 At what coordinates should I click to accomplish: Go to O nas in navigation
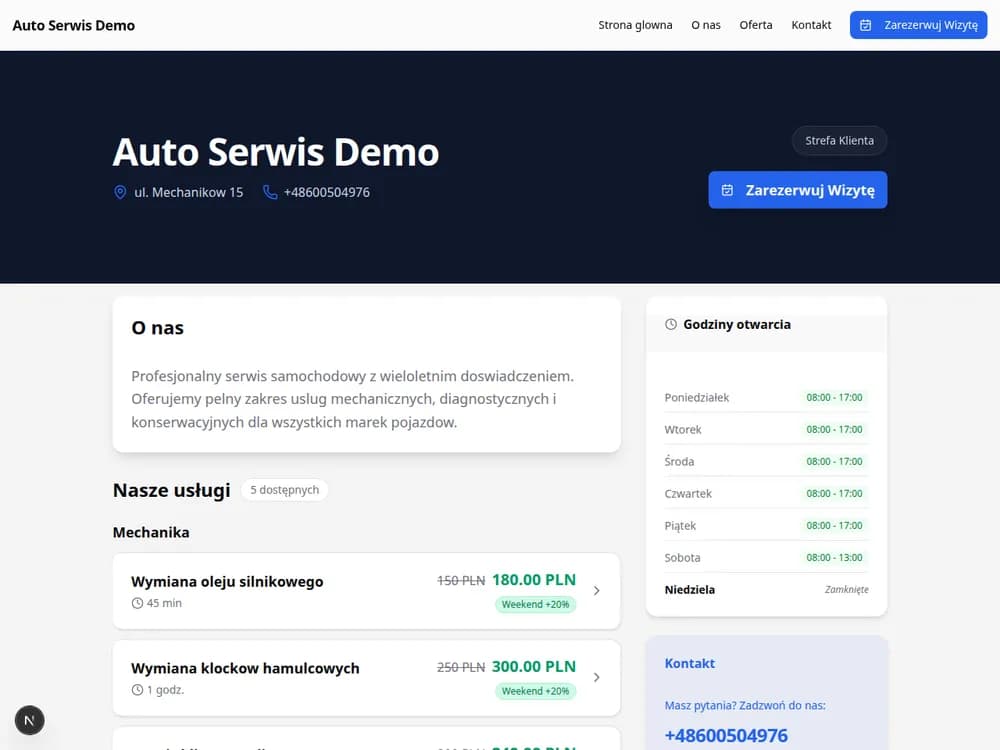click(706, 25)
